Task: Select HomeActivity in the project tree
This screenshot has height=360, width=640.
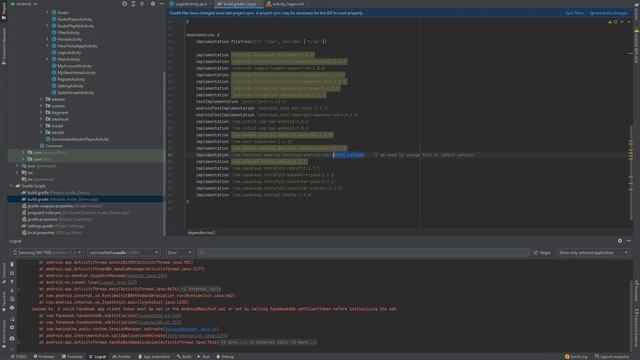Action: pos(69,39)
